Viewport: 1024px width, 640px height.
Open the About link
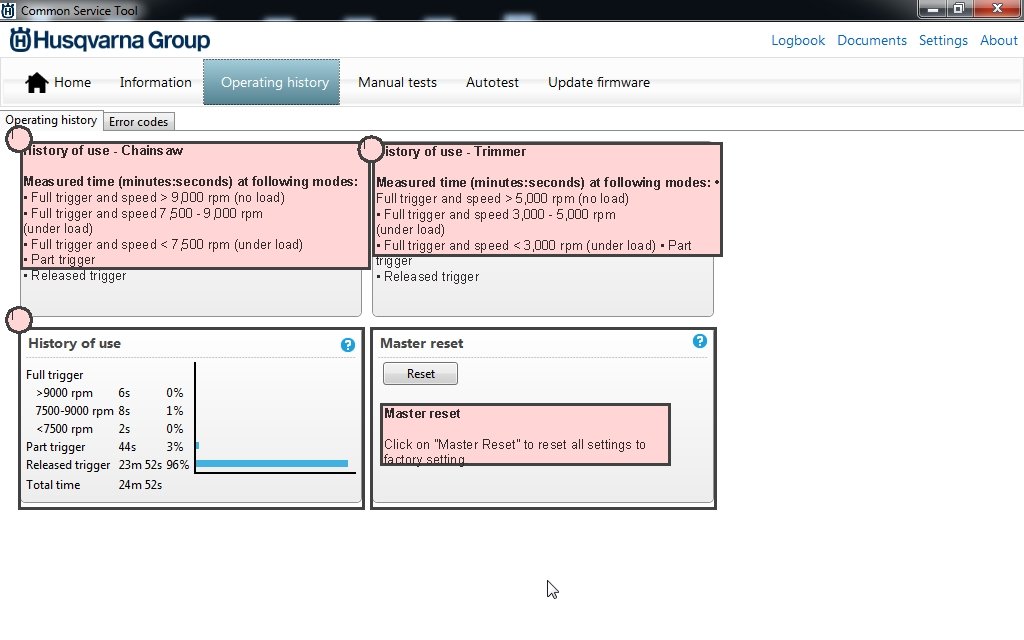(999, 40)
